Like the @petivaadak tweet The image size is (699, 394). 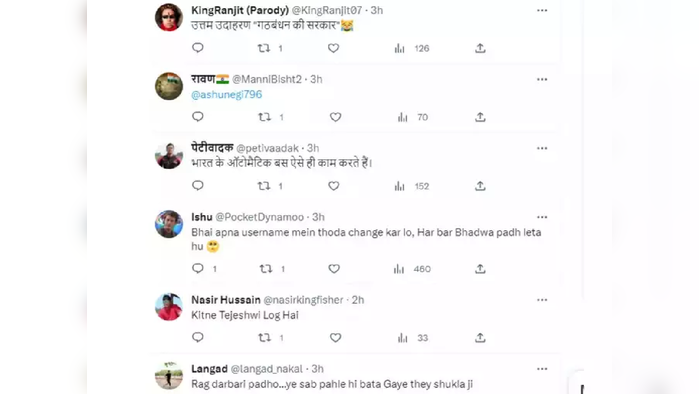pos(333,186)
